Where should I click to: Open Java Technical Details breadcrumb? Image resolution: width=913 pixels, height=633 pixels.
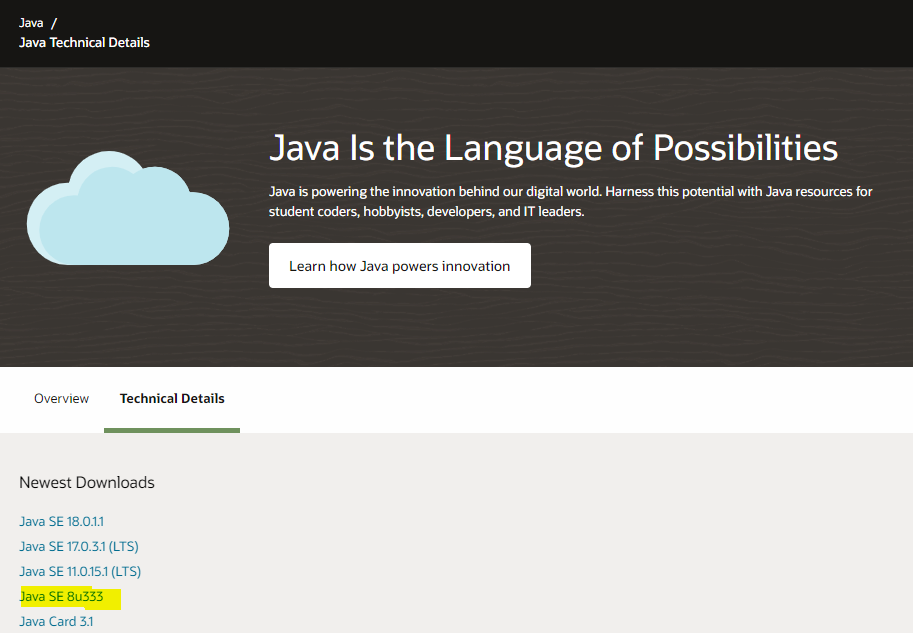click(84, 43)
